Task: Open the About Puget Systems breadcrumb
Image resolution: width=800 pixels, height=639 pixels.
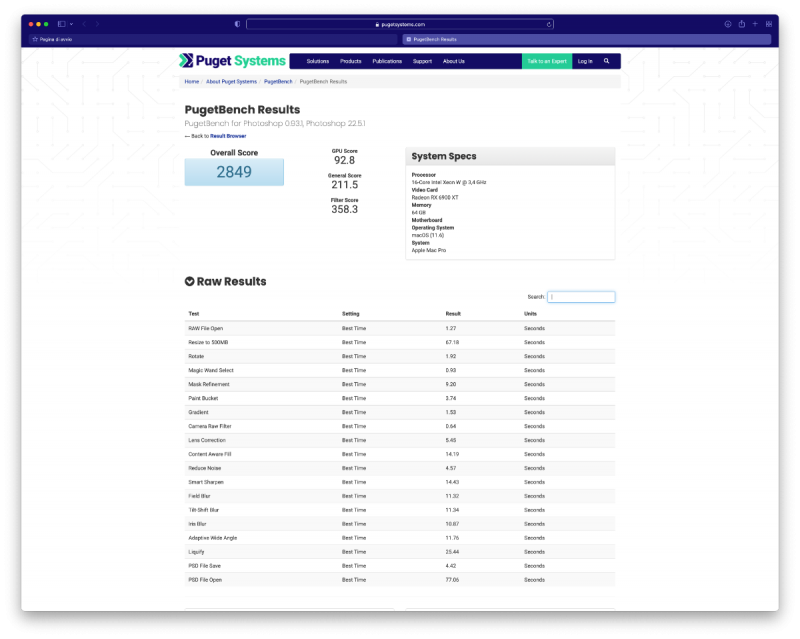Action: (231, 82)
